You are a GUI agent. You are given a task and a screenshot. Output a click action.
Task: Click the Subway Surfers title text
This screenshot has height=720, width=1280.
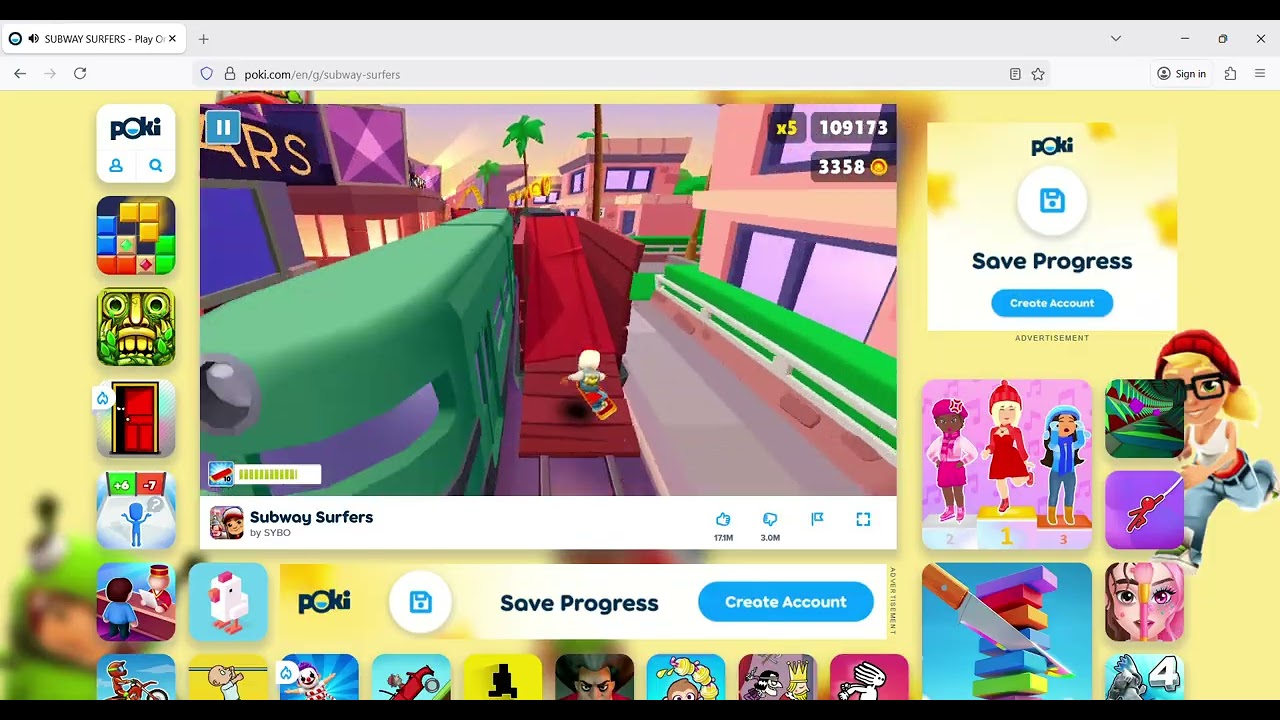(x=311, y=517)
